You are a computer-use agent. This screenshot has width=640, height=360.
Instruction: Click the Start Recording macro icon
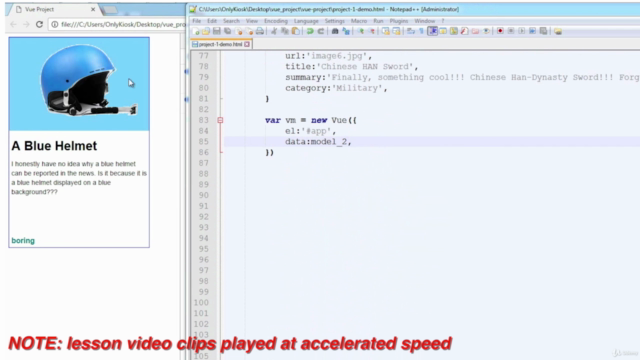pos(500,31)
